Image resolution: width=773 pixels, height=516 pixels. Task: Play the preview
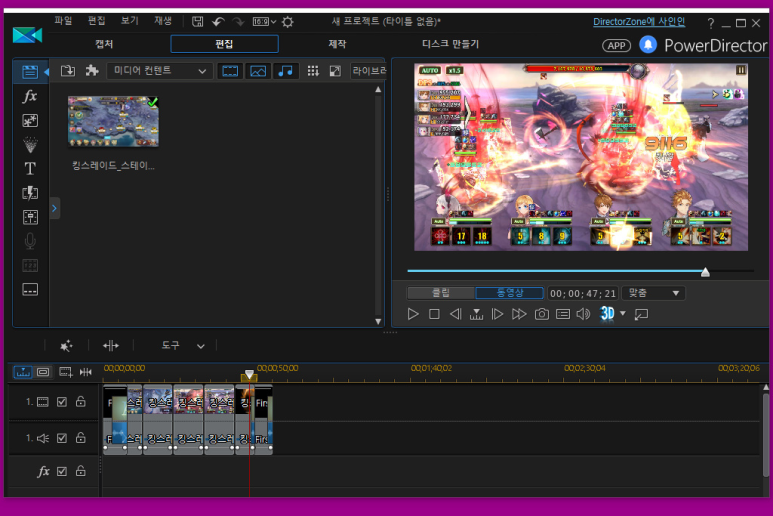413,314
